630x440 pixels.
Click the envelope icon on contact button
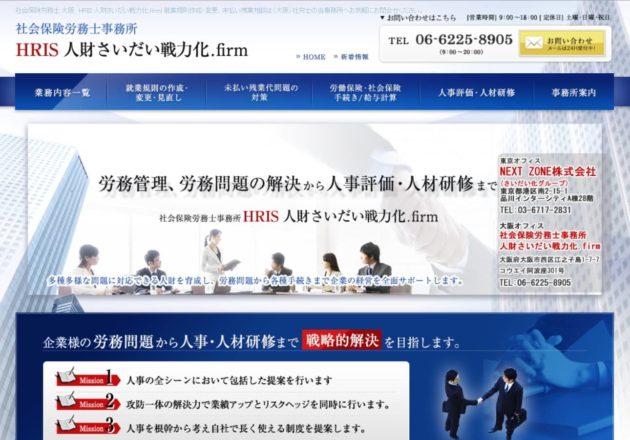click(x=534, y=43)
